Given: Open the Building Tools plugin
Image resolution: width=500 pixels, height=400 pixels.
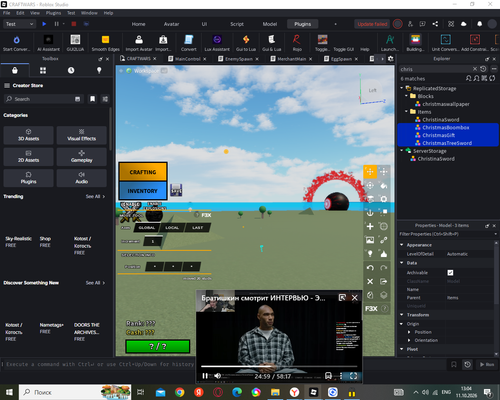Looking at the screenshot, I should point(415,43).
